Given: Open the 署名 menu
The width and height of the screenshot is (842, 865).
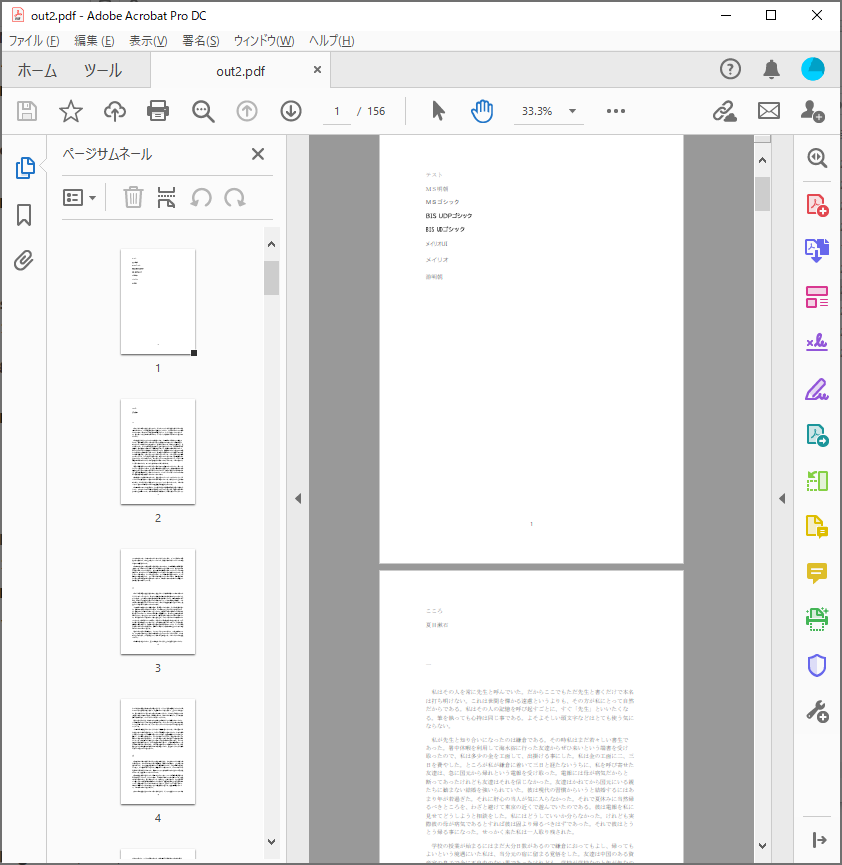Looking at the screenshot, I should [201, 41].
